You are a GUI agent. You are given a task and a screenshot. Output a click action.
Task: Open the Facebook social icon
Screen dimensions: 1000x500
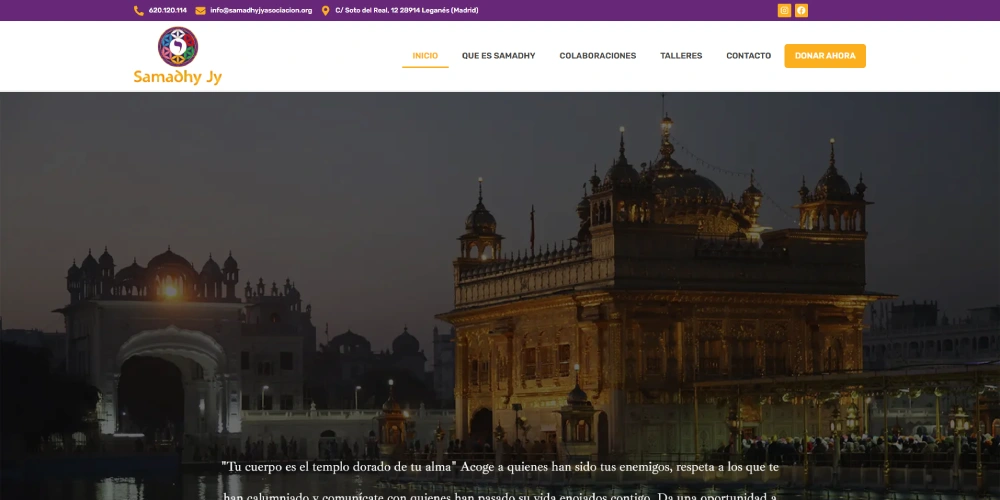tap(801, 11)
